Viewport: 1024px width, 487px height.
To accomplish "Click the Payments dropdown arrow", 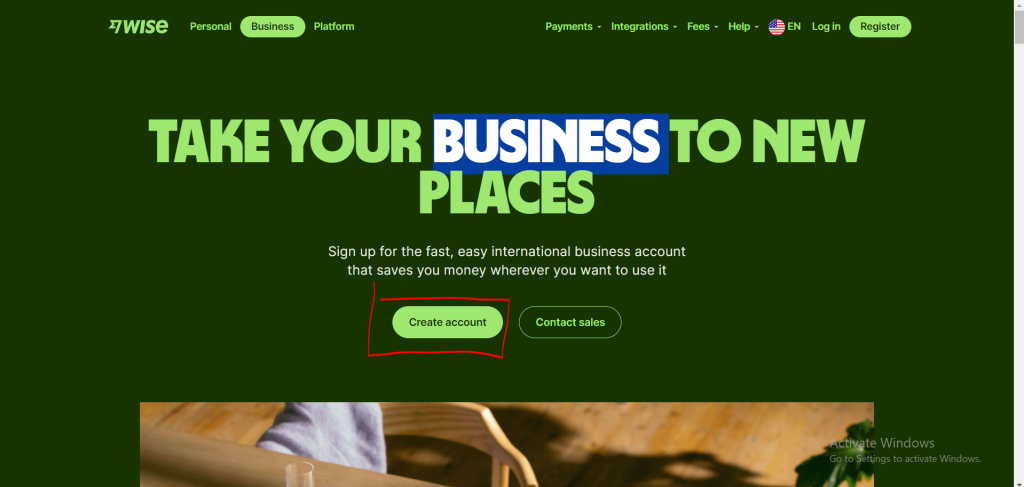I will tap(599, 27).
